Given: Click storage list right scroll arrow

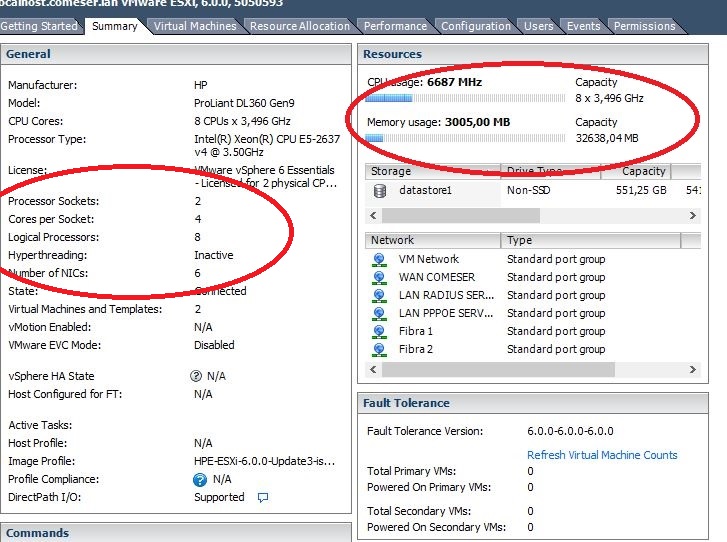Looking at the screenshot, I should [x=692, y=216].
